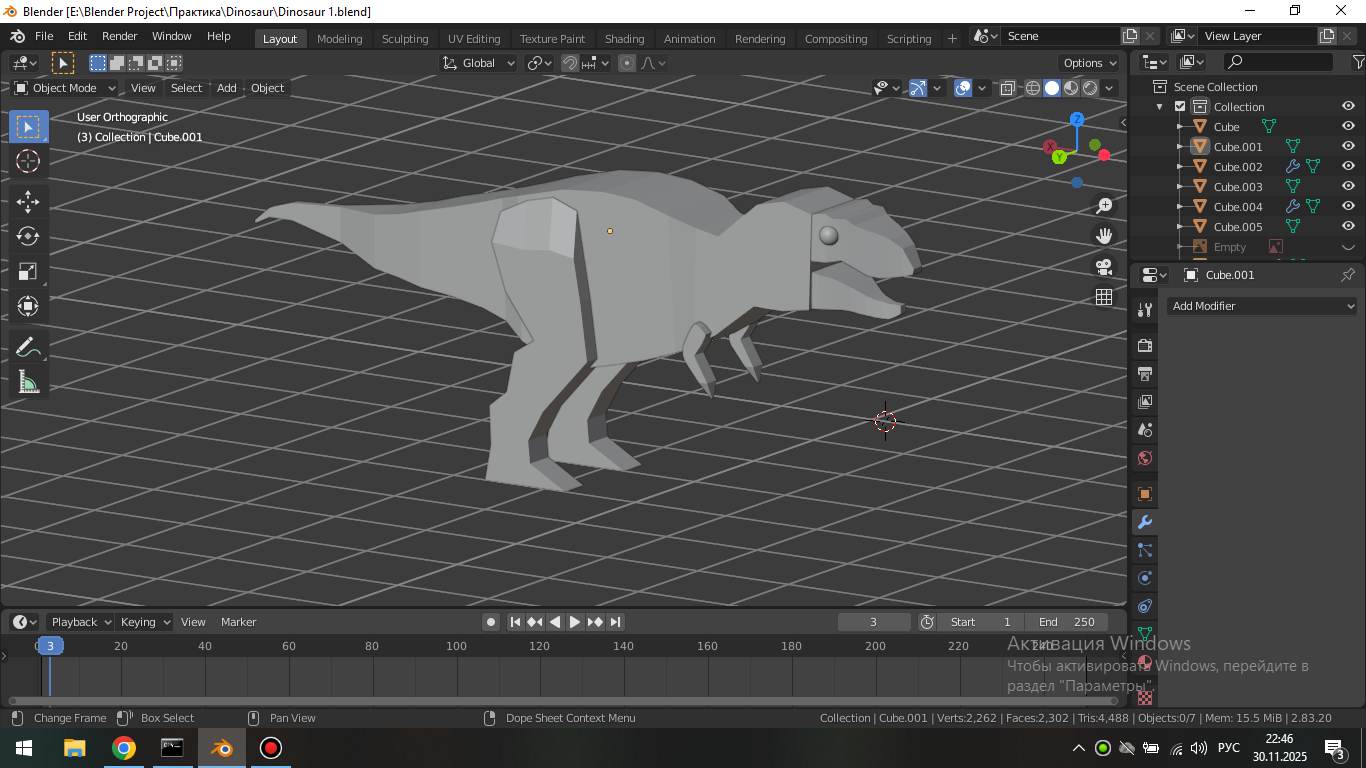Hide Cube.002 with its eye icon
Screen dimensions: 1366x768
pyautogui.click(x=1348, y=167)
